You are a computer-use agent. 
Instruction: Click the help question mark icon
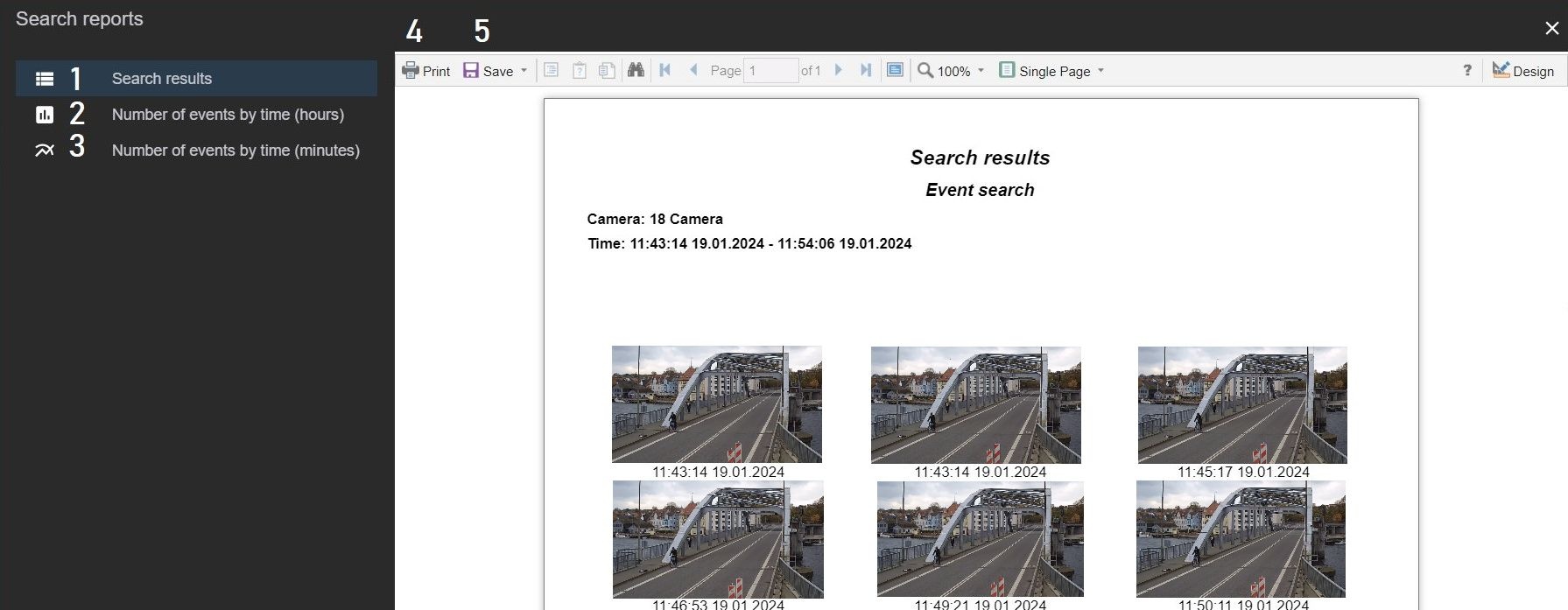click(x=1467, y=71)
